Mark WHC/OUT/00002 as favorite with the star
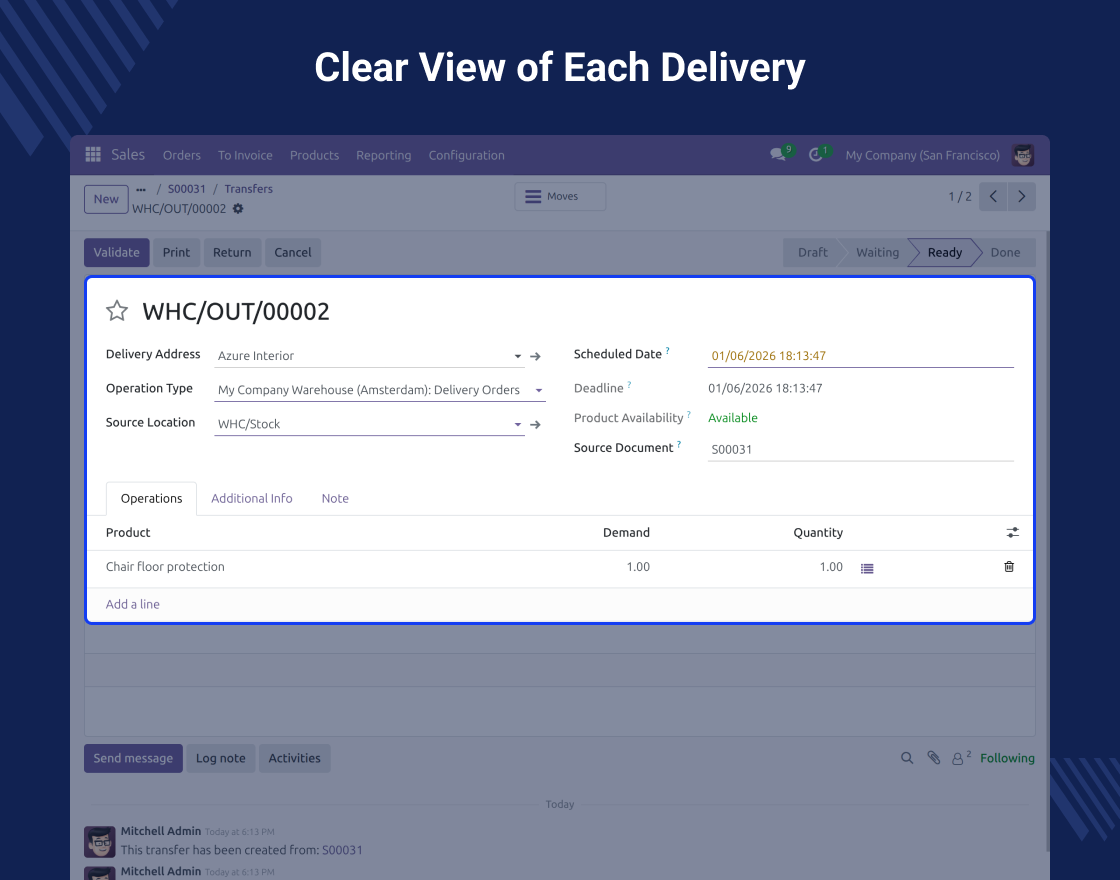1120x880 pixels. pyautogui.click(x=117, y=311)
